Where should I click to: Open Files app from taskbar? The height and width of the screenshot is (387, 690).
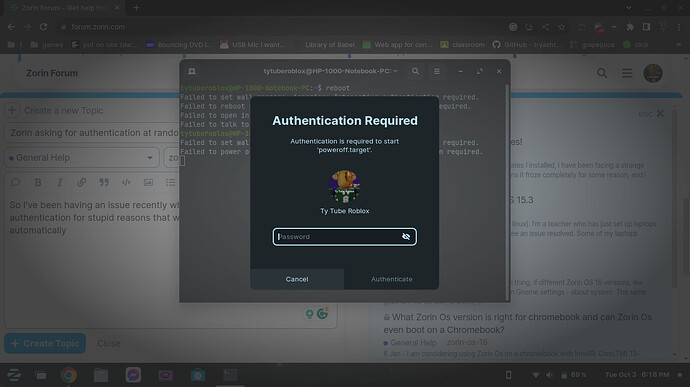101,375
